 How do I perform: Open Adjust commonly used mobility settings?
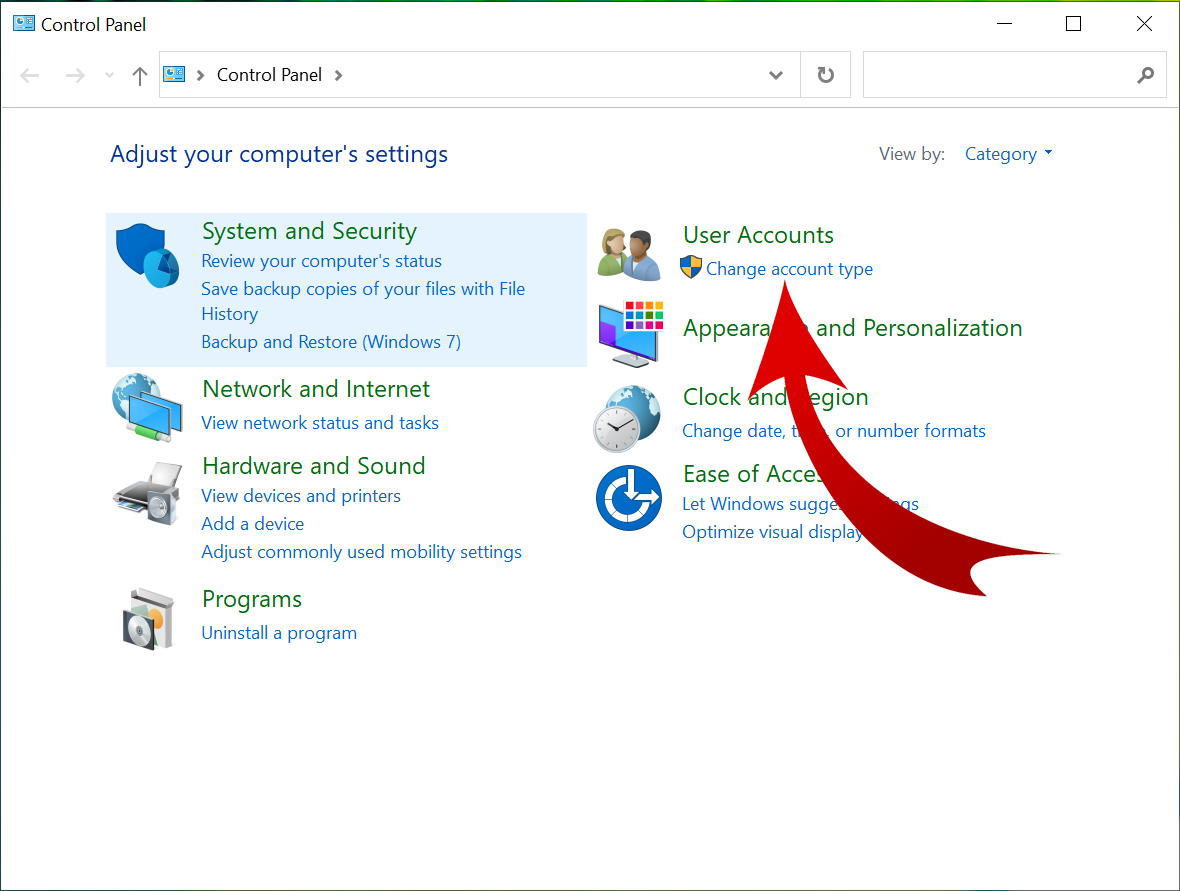coord(361,552)
